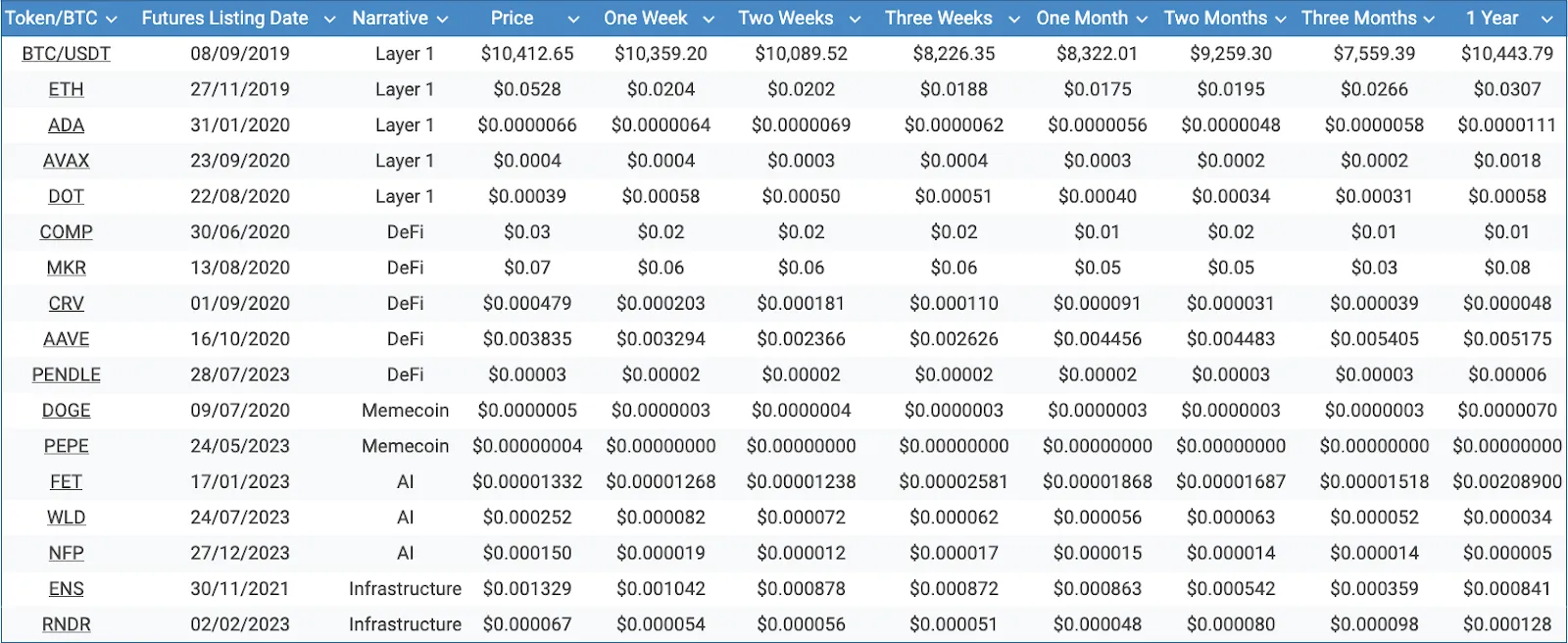Click the DOT token link
This screenshot has height=643, width=1568.
[x=66, y=196]
